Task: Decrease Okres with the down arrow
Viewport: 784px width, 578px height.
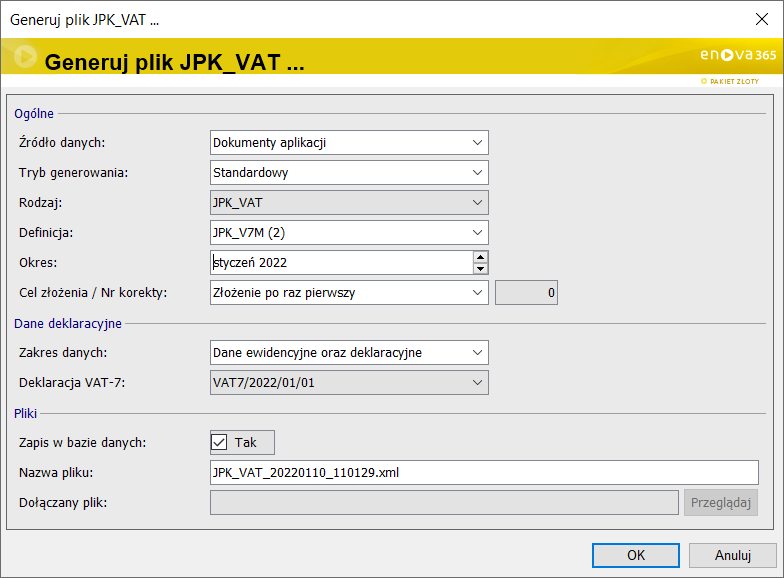Action: [480, 268]
